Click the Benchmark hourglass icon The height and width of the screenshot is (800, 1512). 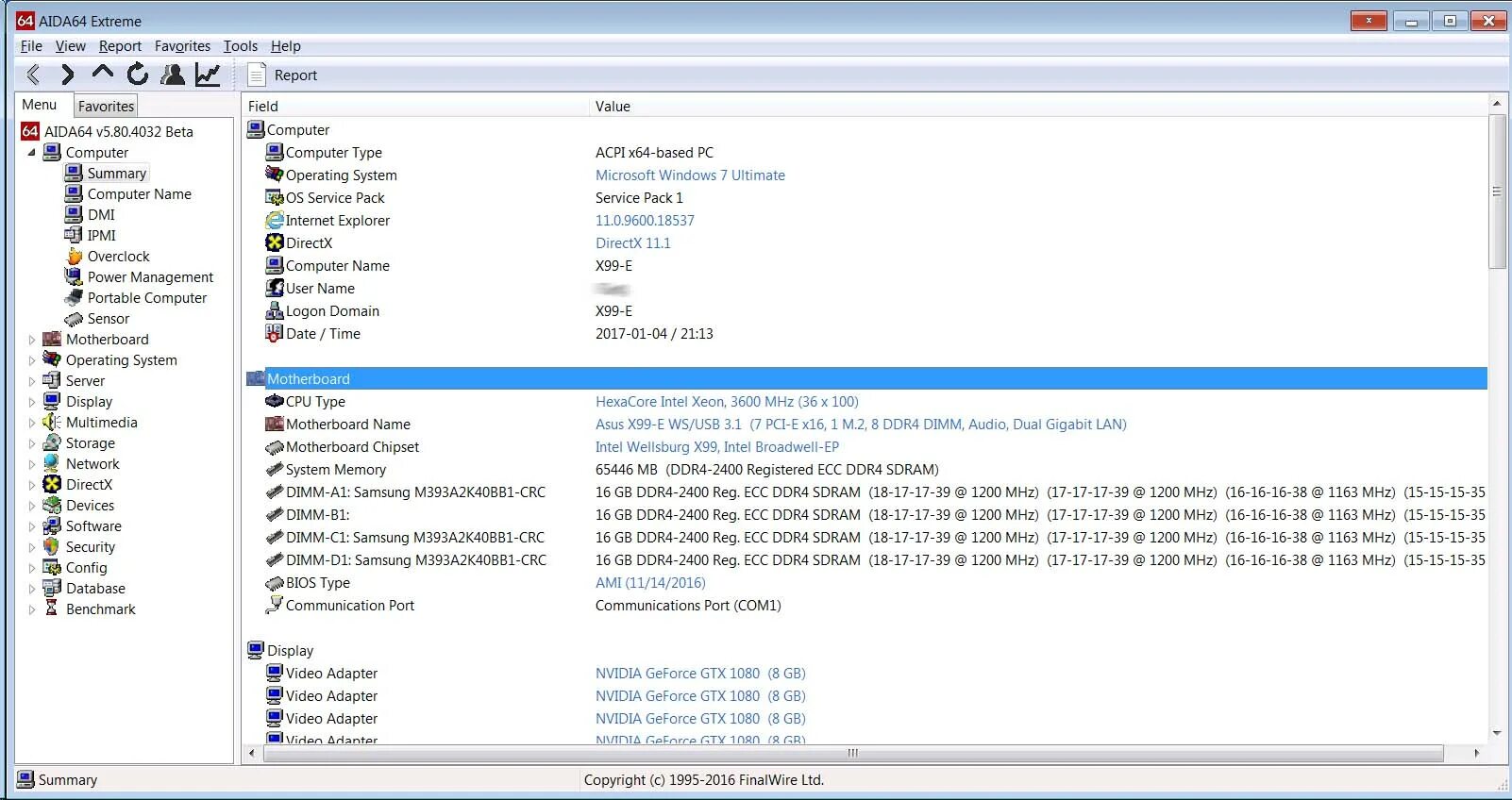pyautogui.click(x=52, y=609)
